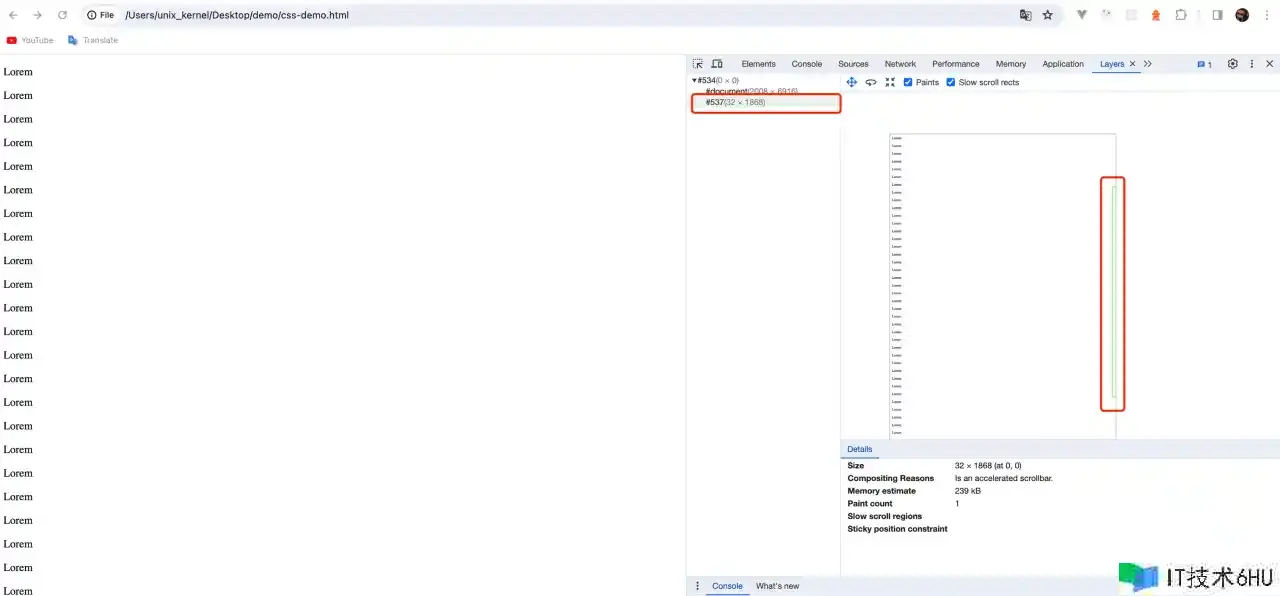Open the YouTube bookmark
The height and width of the screenshot is (596, 1280).
coord(30,40)
